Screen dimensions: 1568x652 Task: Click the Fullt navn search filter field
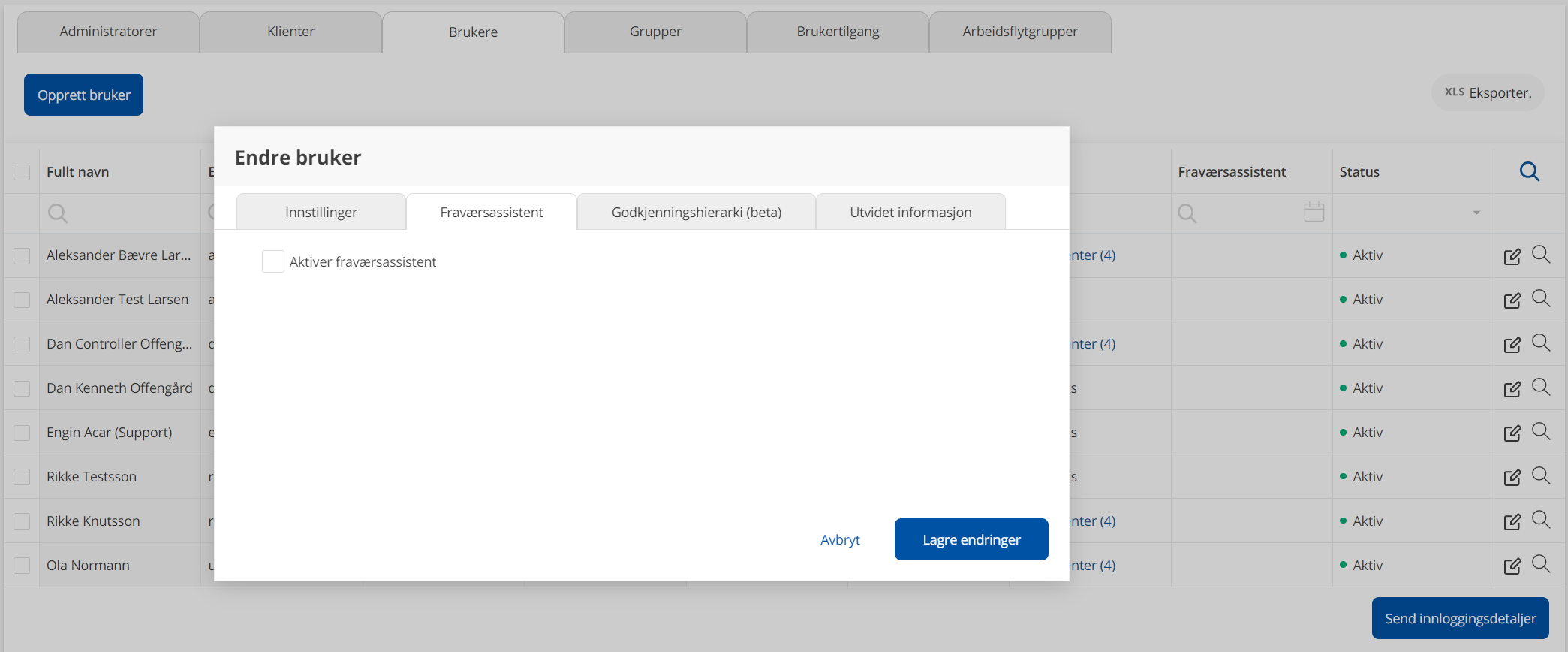tap(120, 213)
